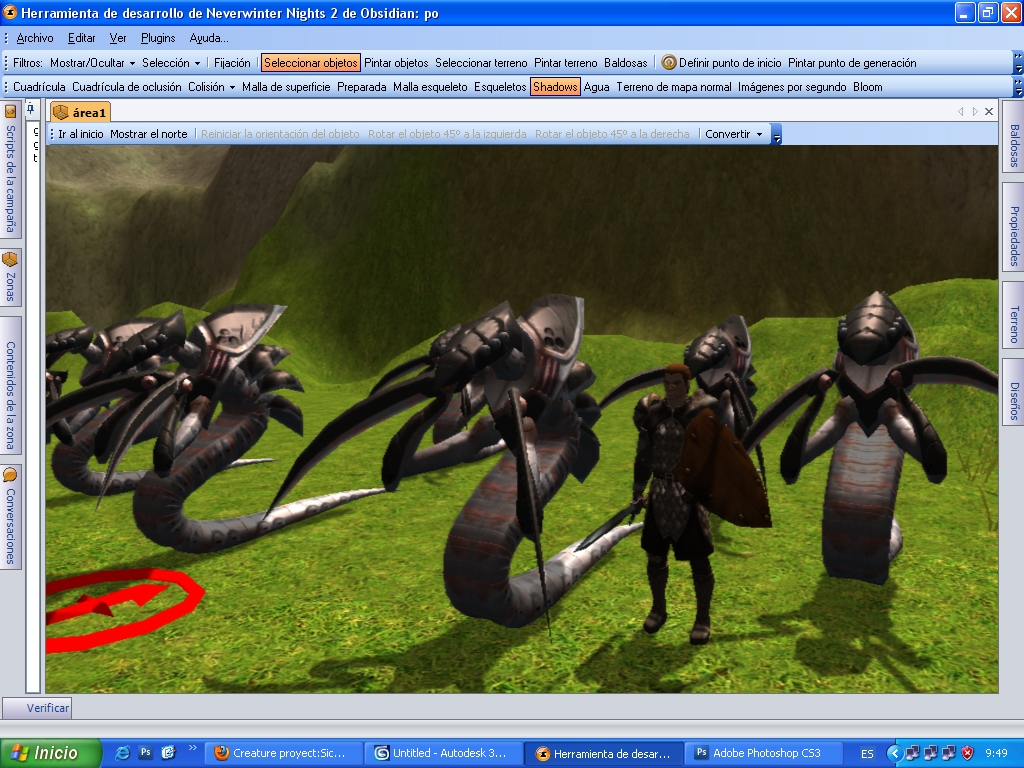Toggle the Shadows display option
This screenshot has width=1024, height=768.
555,87
